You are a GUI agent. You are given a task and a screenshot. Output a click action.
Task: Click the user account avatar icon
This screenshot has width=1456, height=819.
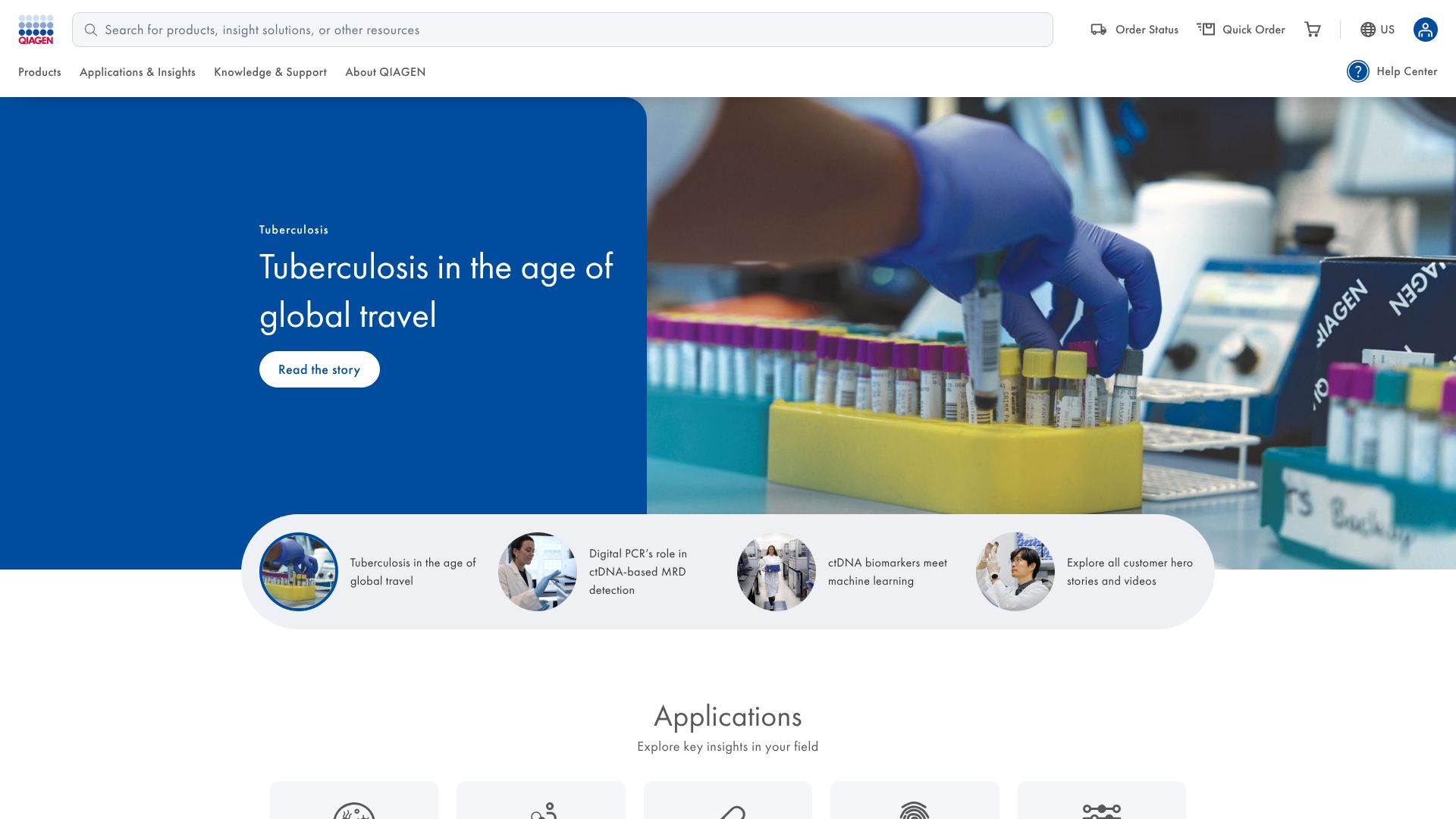pyautogui.click(x=1425, y=30)
